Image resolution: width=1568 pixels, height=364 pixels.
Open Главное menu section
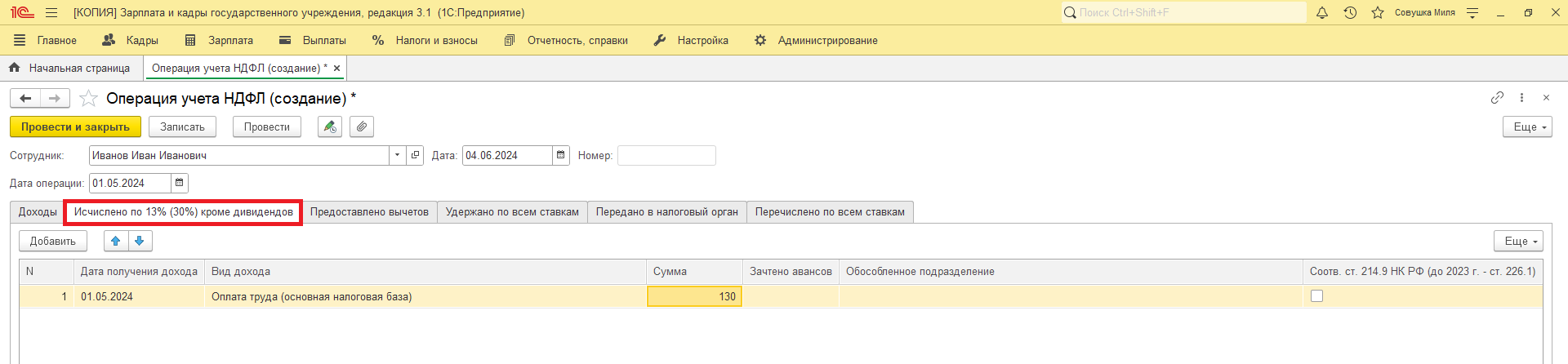pyautogui.click(x=46, y=40)
